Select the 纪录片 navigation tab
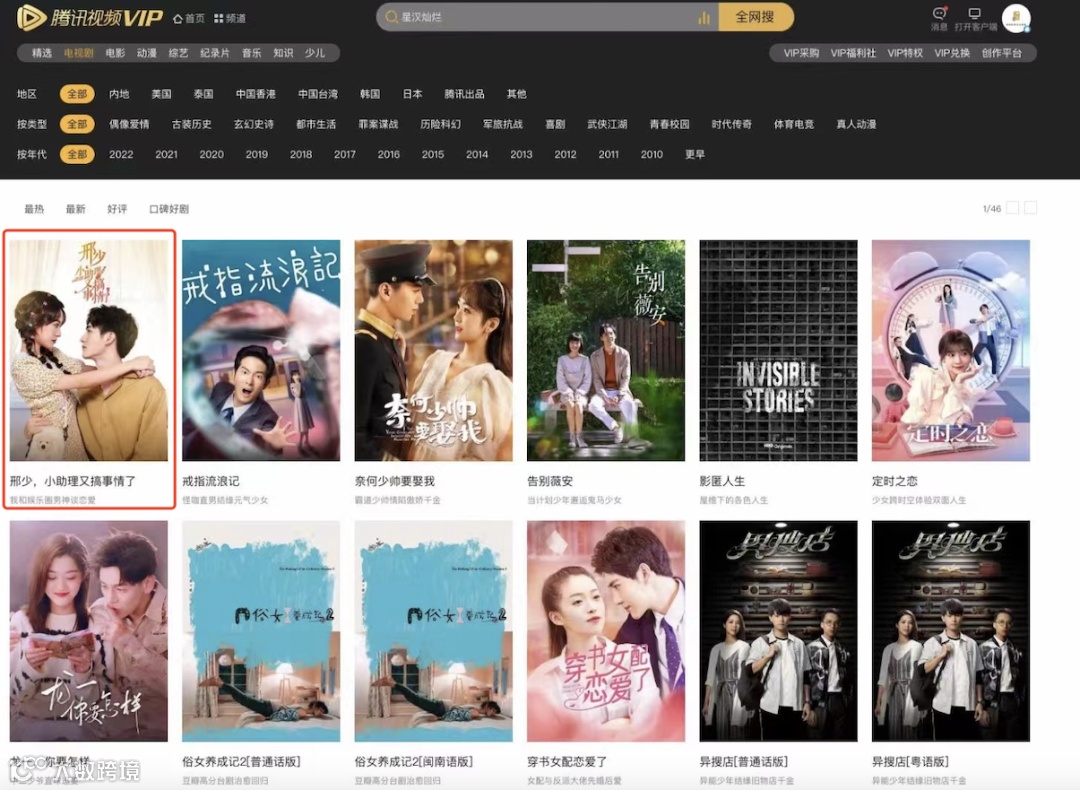The image size is (1080, 790). [x=215, y=53]
